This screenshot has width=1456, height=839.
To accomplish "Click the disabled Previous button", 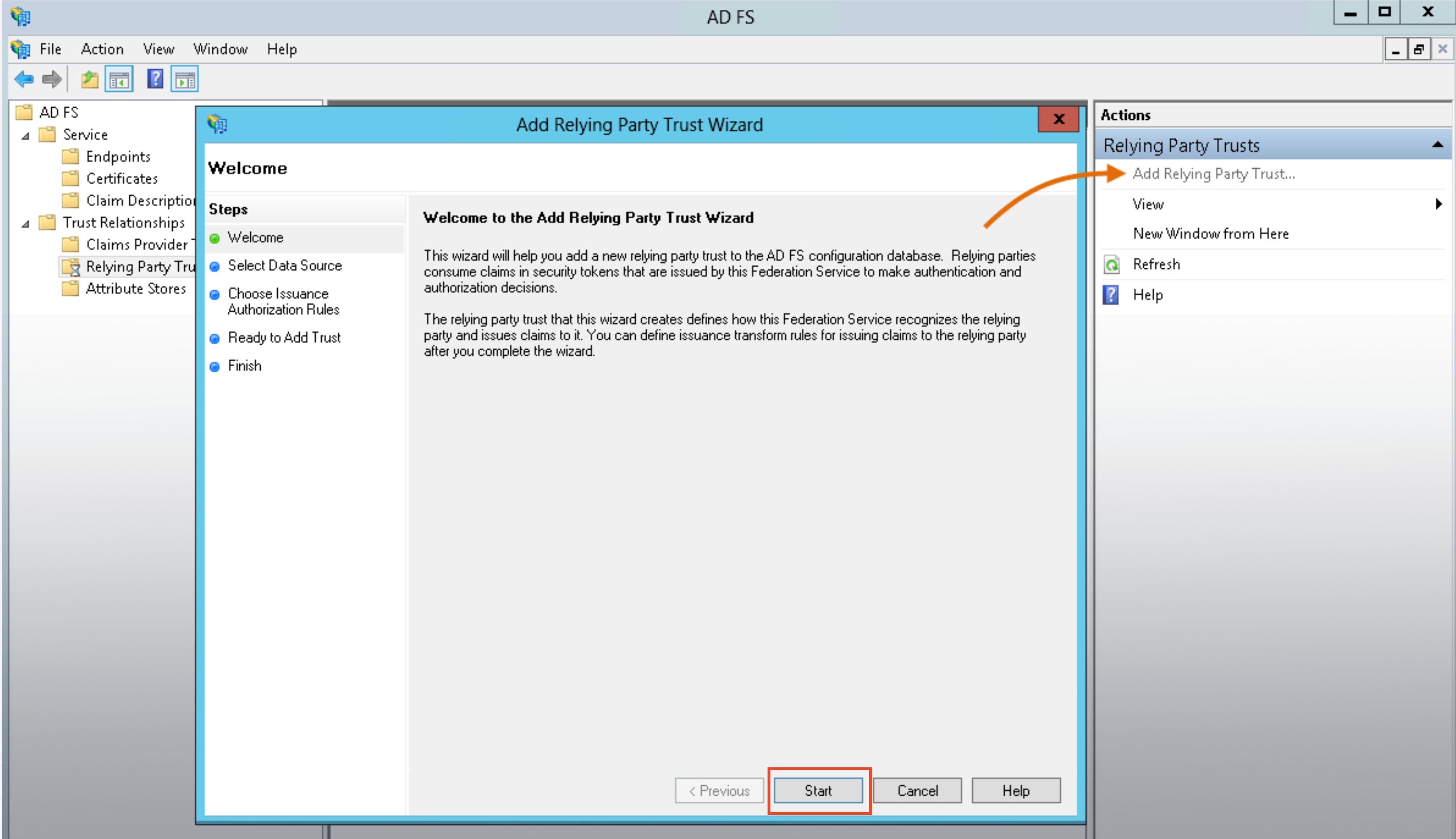I will click(x=719, y=790).
